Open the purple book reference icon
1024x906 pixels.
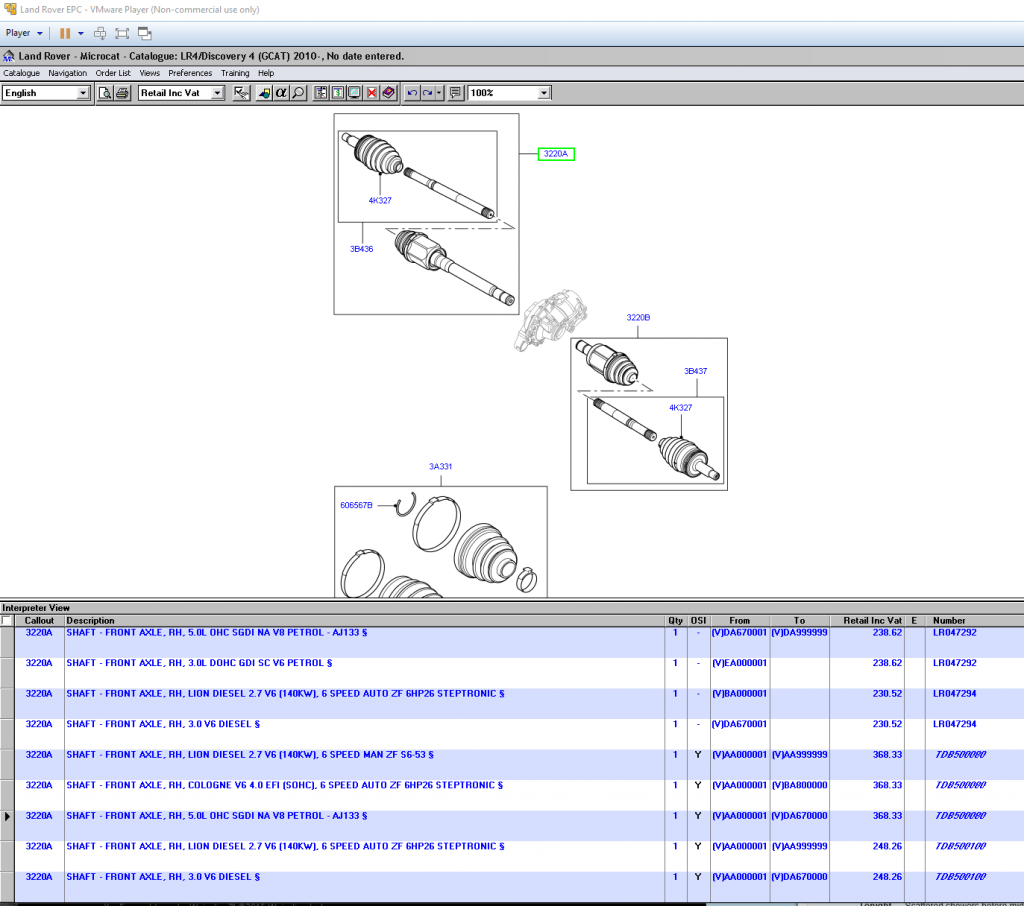[389, 93]
